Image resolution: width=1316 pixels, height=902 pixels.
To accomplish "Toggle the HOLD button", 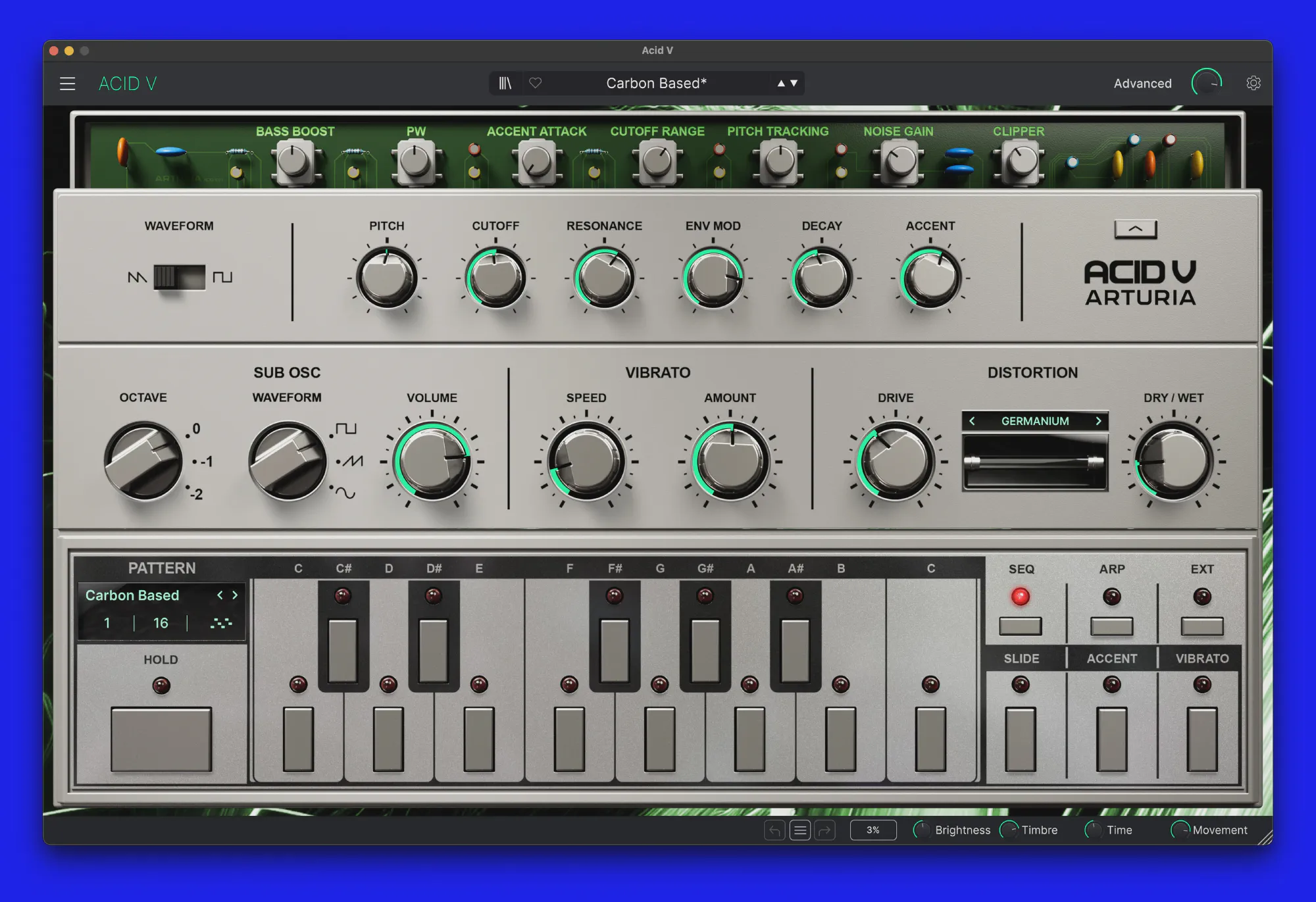I will coord(161,739).
